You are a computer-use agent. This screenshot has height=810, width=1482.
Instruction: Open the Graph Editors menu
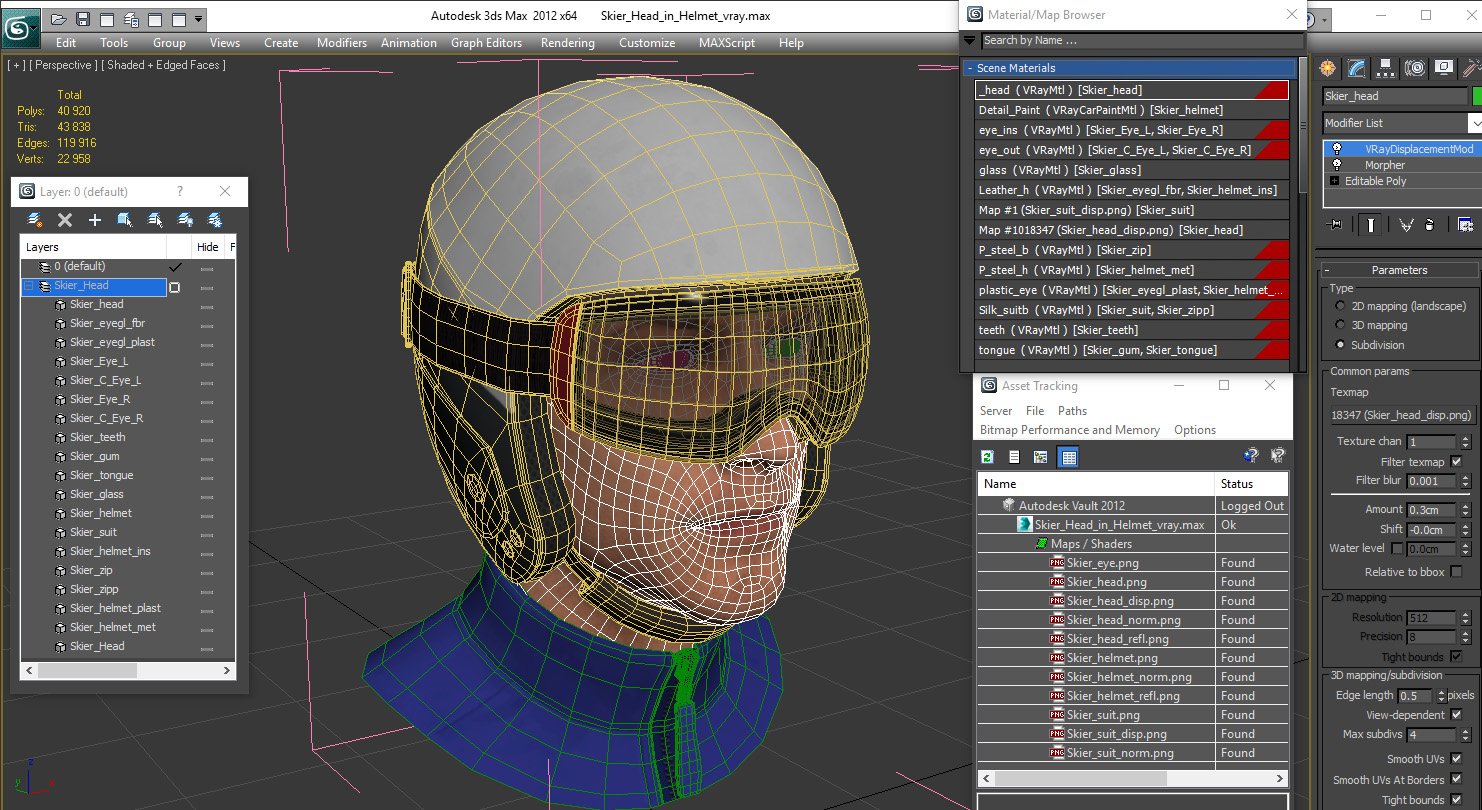[486, 43]
